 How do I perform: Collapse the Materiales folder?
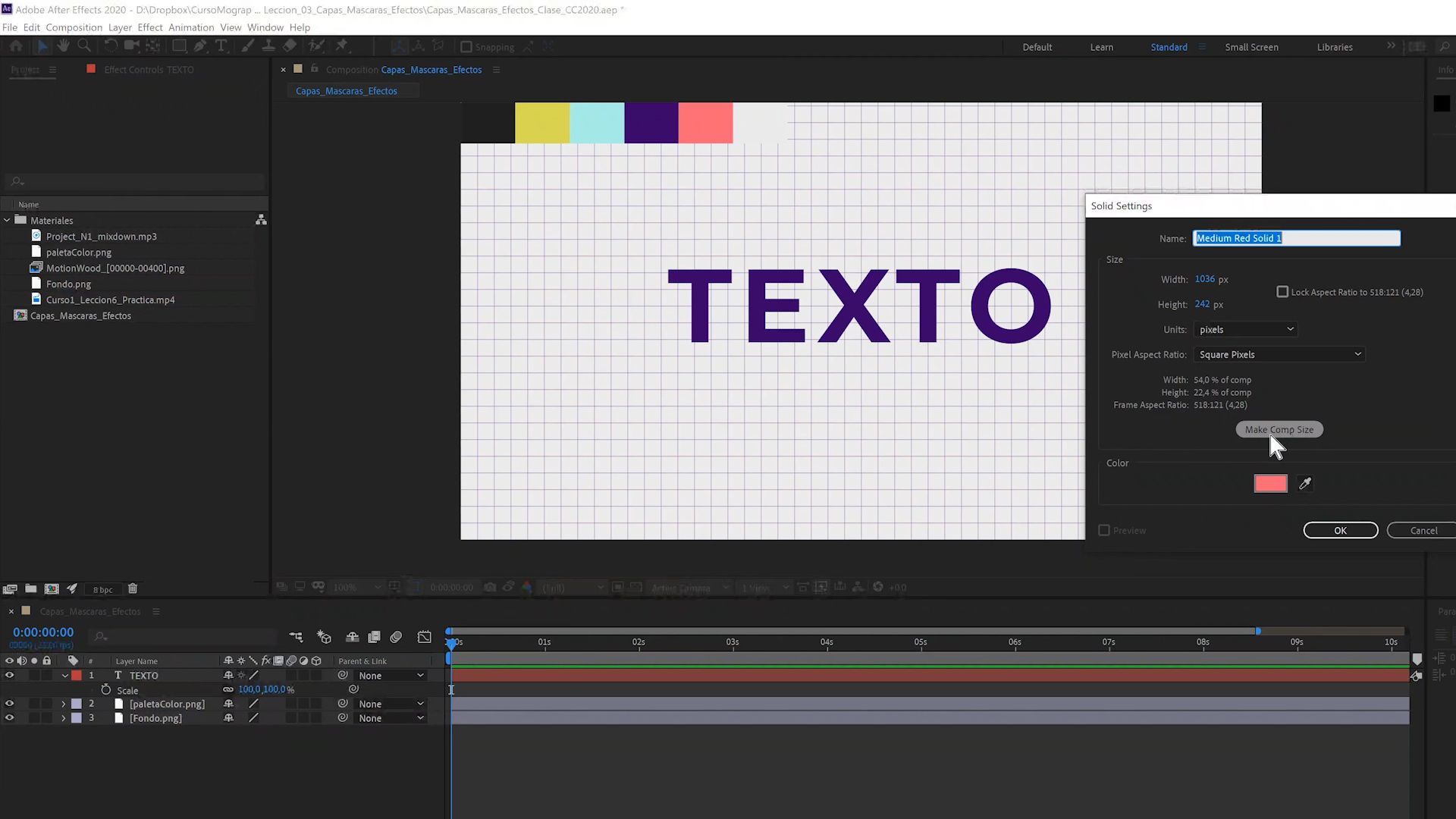pos(8,221)
